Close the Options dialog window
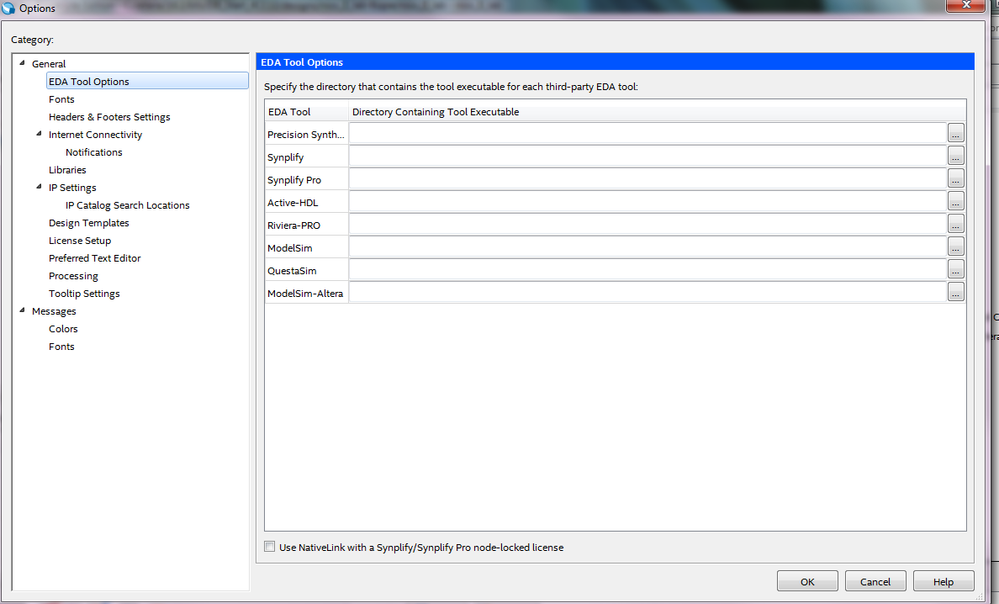 pyautogui.click(x=966, y=6)
